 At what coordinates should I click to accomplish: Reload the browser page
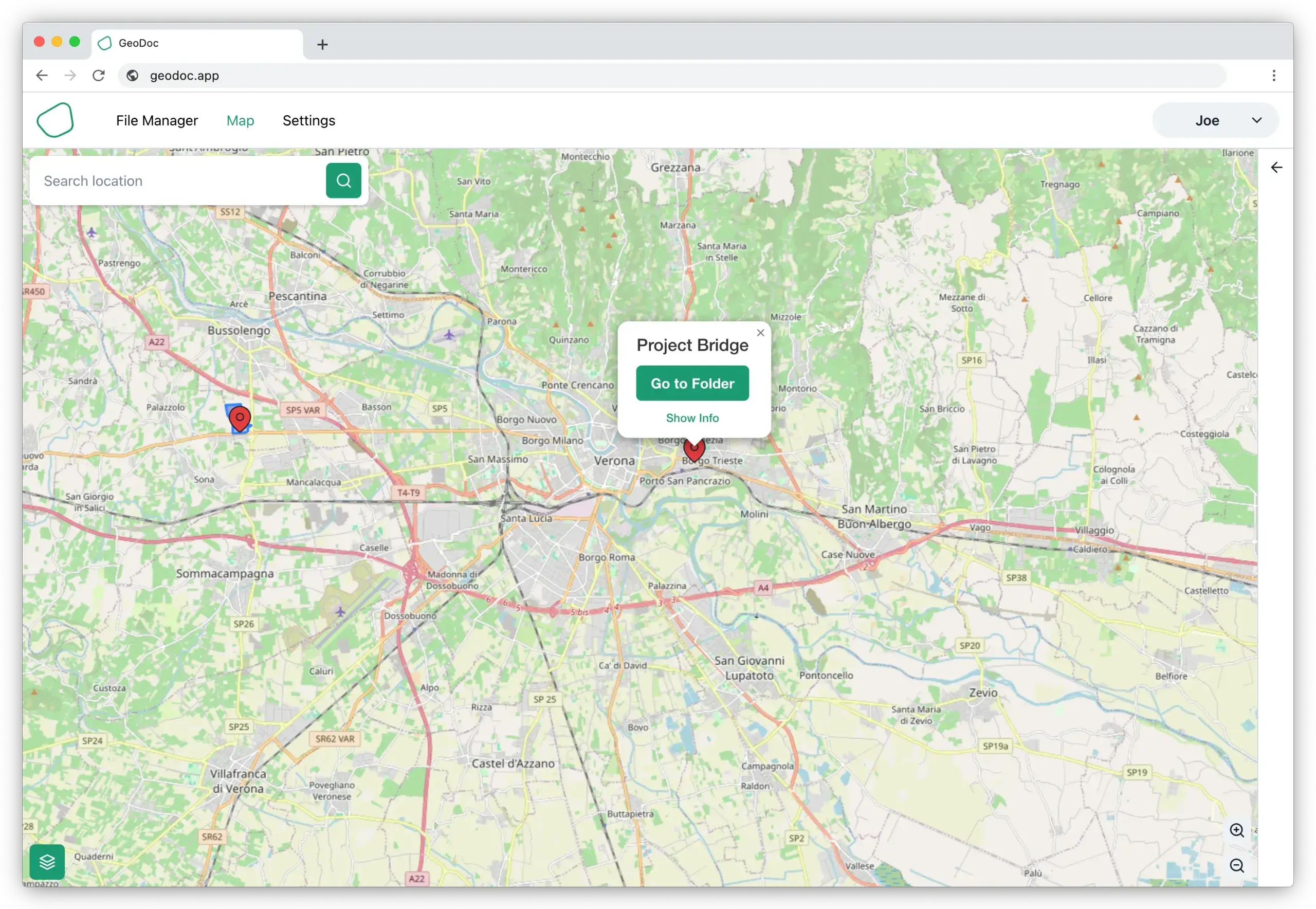pyautogui.click(x=99, y=75)
